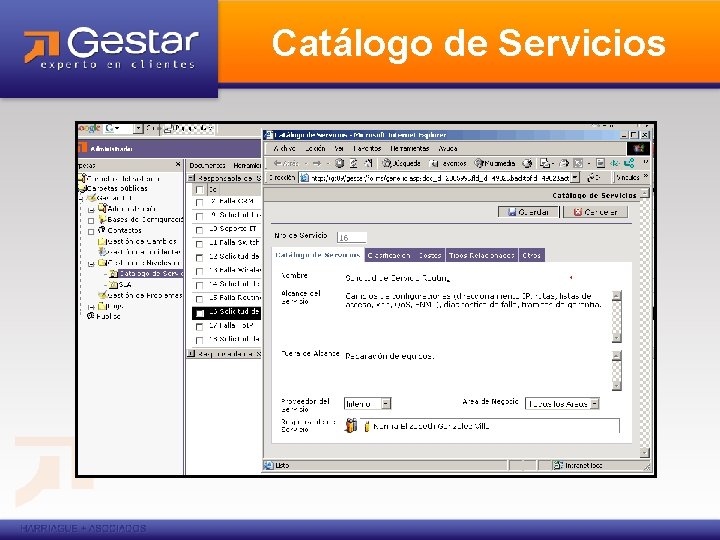Open the Edición menu in Internet Explorer
This screenshot has height=540, width=720.
pos(315,148)
